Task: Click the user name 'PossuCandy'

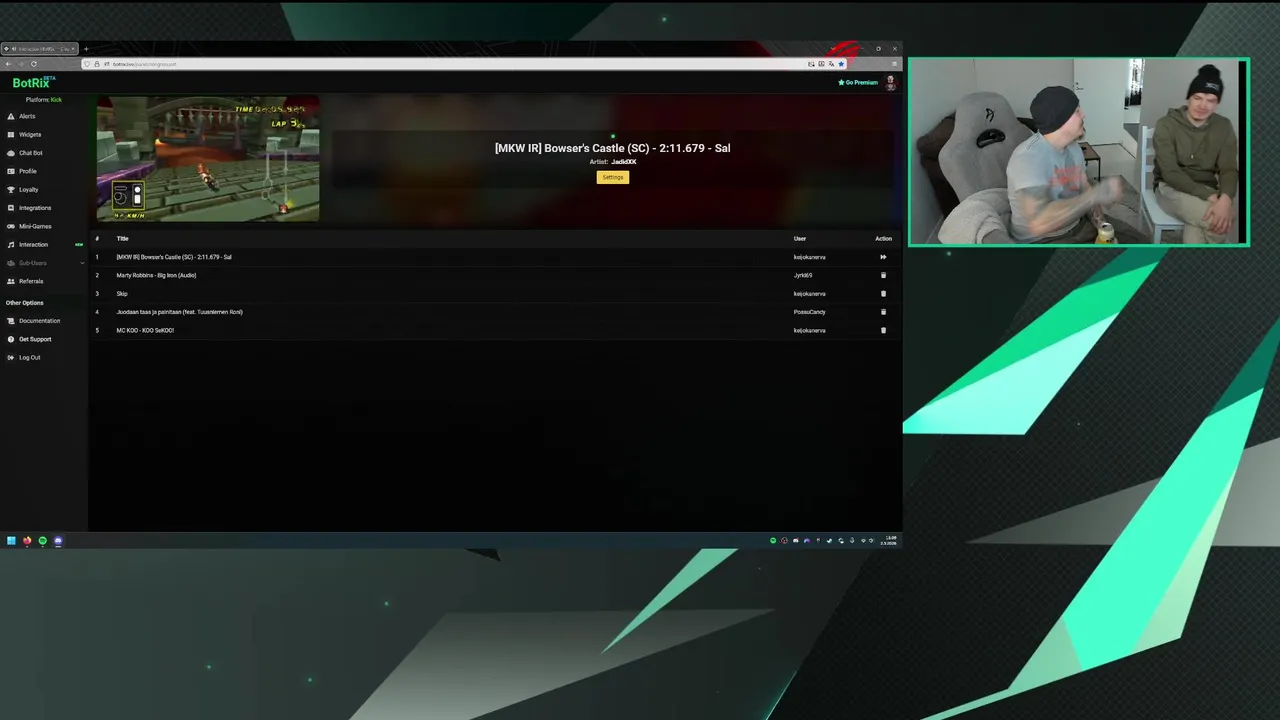Action: coord(810,312)
